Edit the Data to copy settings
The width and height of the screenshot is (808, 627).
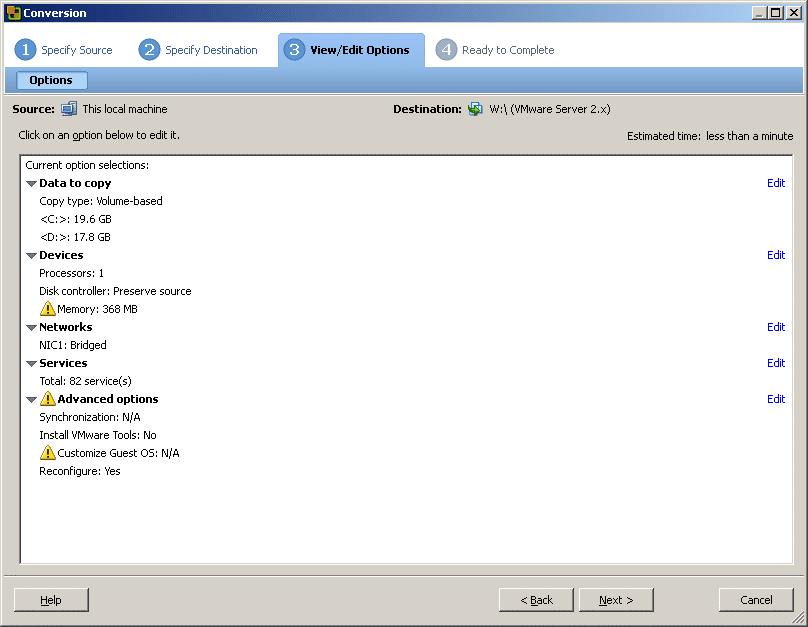pyautogui.click(x=776, y=183)
